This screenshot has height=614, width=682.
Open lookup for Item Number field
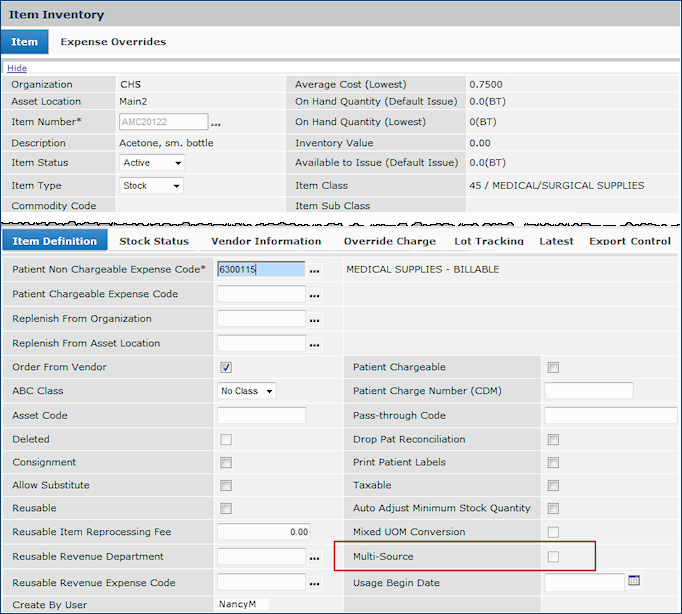(x=215, y=124)
